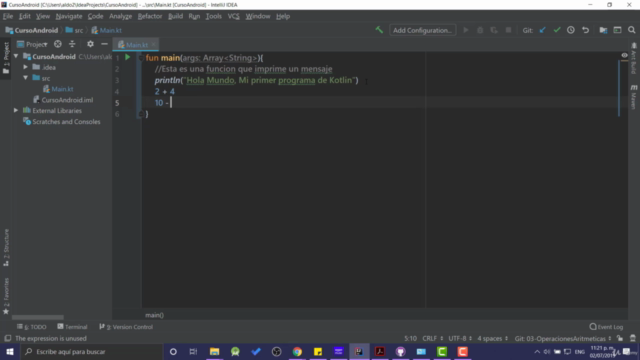Click Cortana circle icon on taskbar

pos(173,351)
